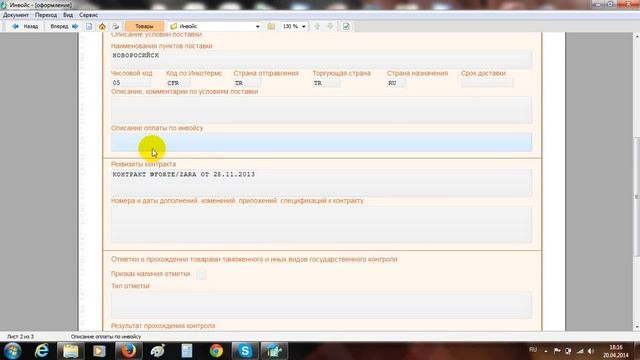Open the Переход menu
640x360 pixels.
[46, 15]
